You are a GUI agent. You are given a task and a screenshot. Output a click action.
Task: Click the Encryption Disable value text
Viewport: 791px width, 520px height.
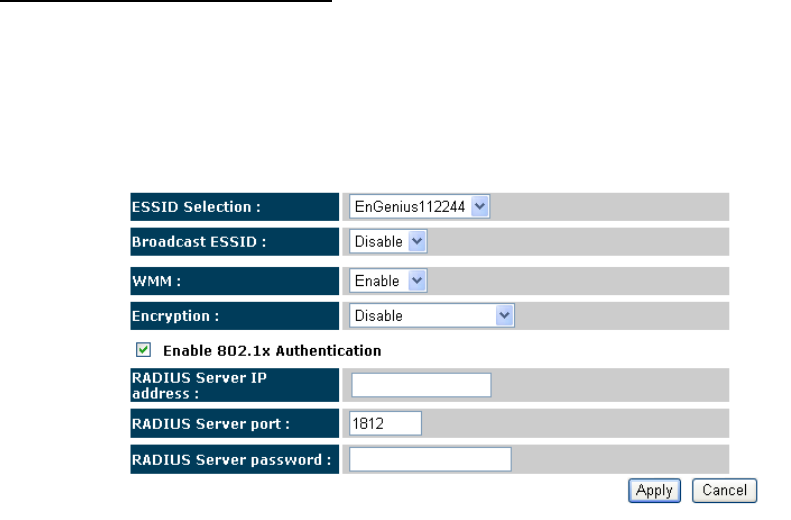[x=378, y=316]
